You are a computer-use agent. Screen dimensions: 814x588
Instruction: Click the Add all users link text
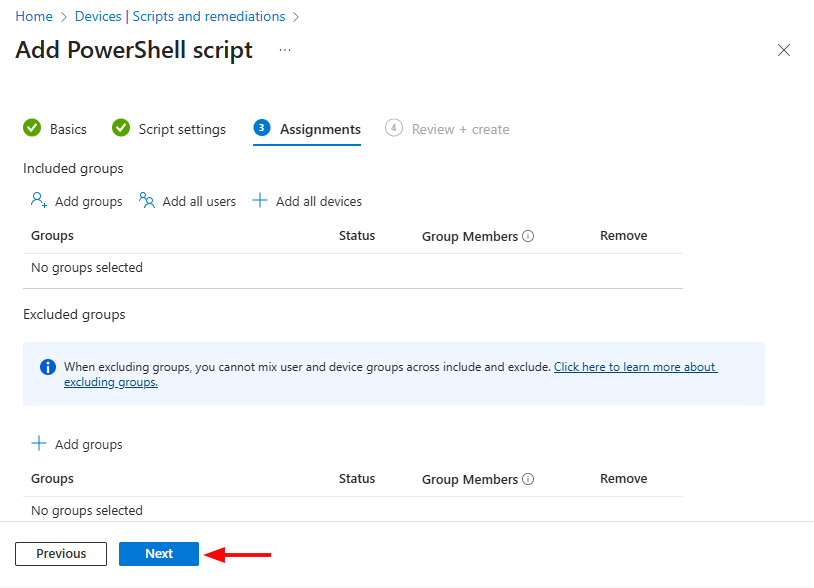199,201
